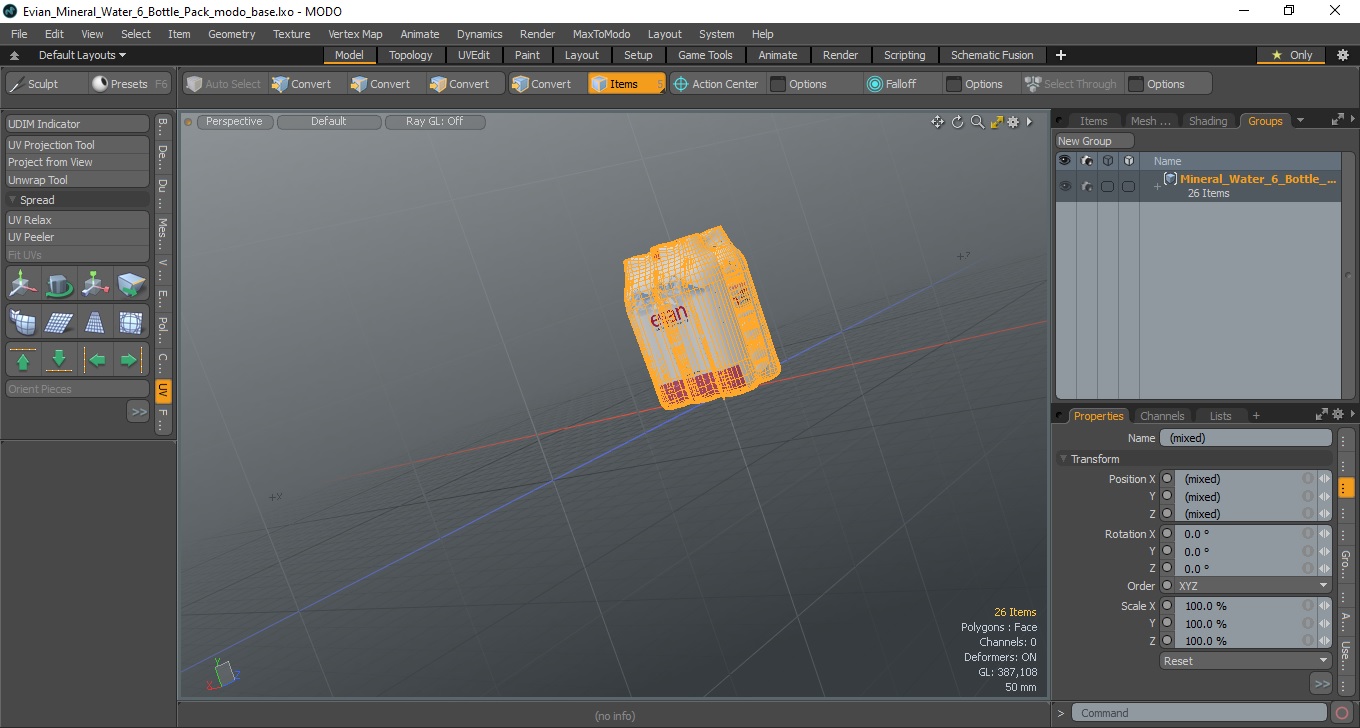Viewport: 1360px width, 728px height.
Task: Open the Render menu
Action: pyautogui.click(x=537, y=34)
